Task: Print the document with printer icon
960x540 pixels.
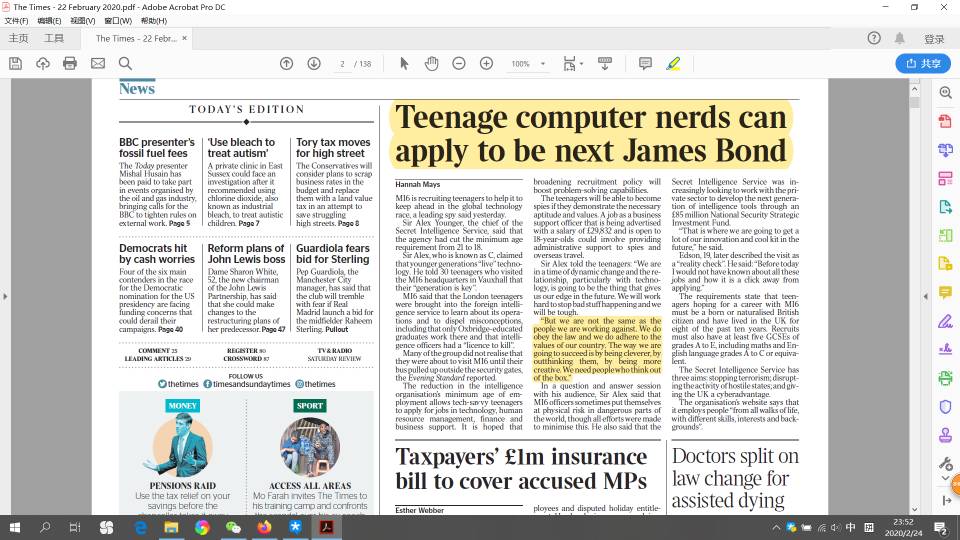Action: tap(70, 63)
